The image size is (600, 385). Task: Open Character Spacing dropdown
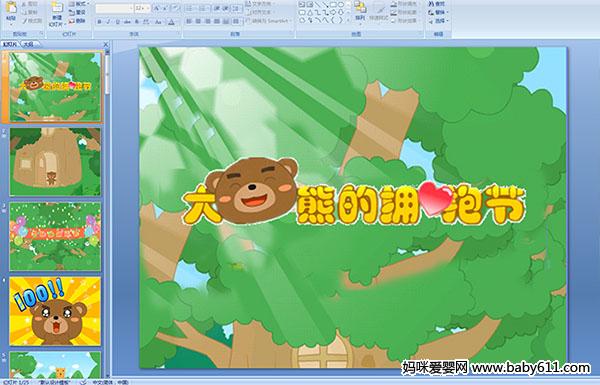point(147,22)
